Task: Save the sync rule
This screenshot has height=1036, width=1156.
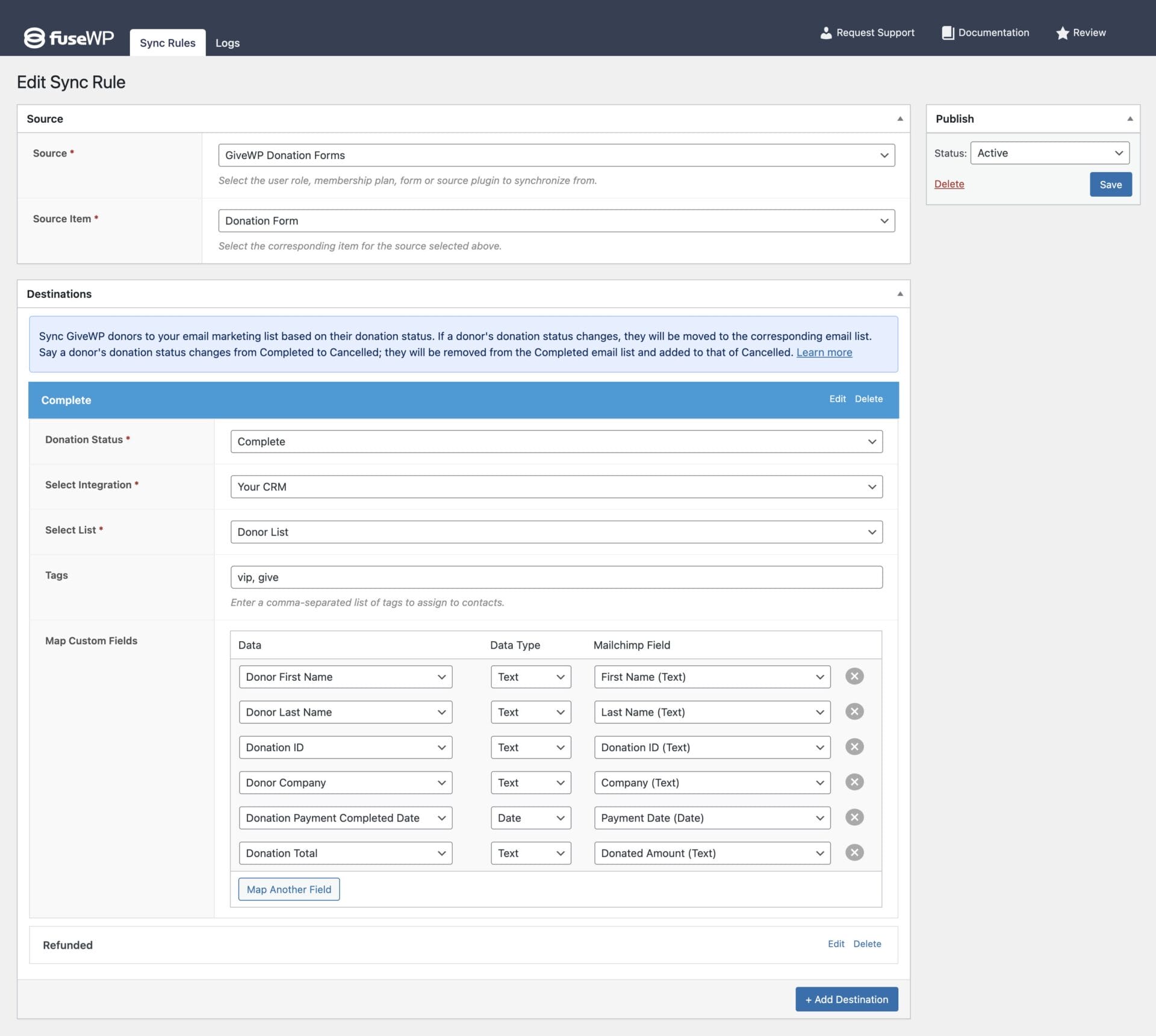Action: tap(1110, 184)
